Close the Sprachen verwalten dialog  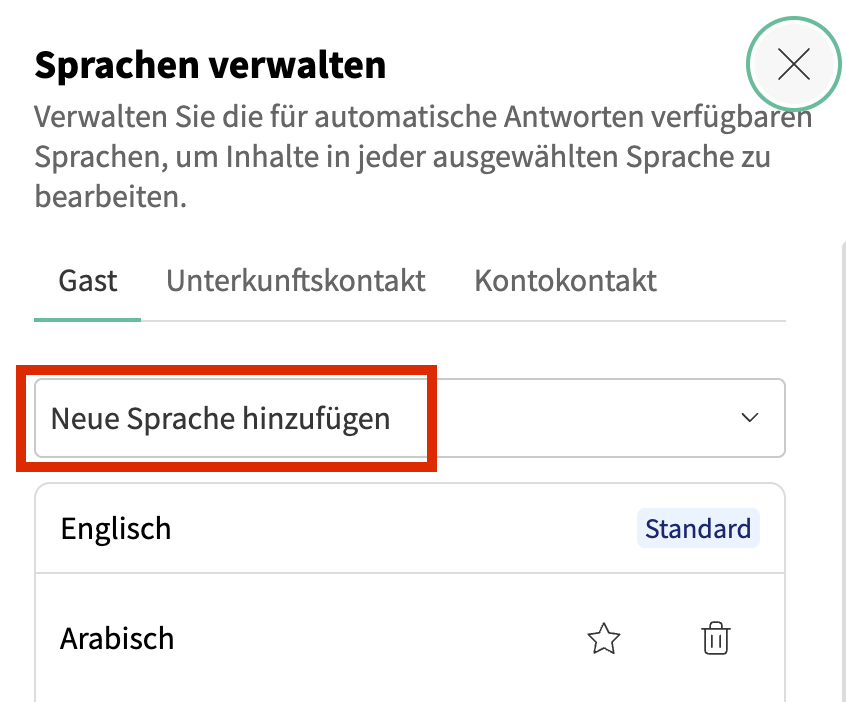pos(794,65)
